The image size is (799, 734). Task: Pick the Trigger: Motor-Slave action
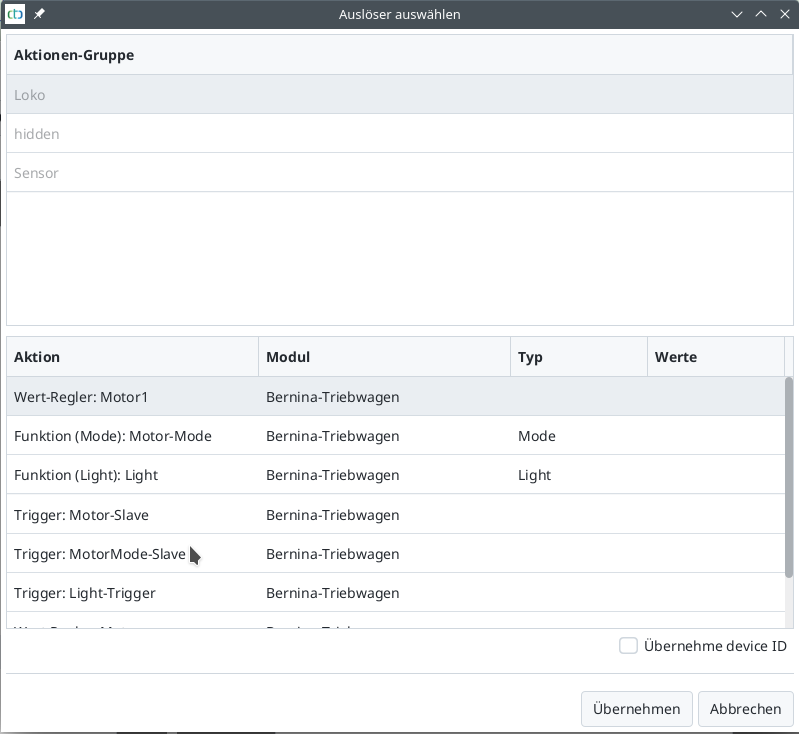pyautogui.click(x=81, y=515)
